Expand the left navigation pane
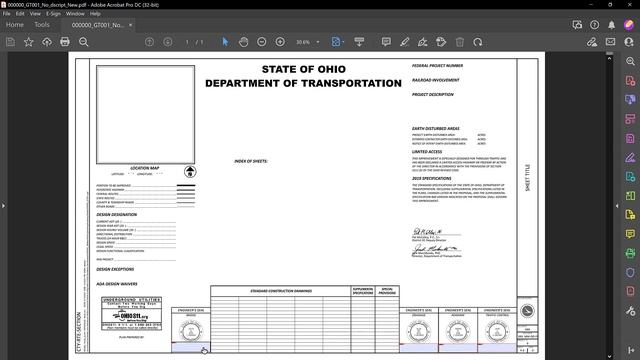The height and width of the screenshot is (360, 640). point(3,206)
